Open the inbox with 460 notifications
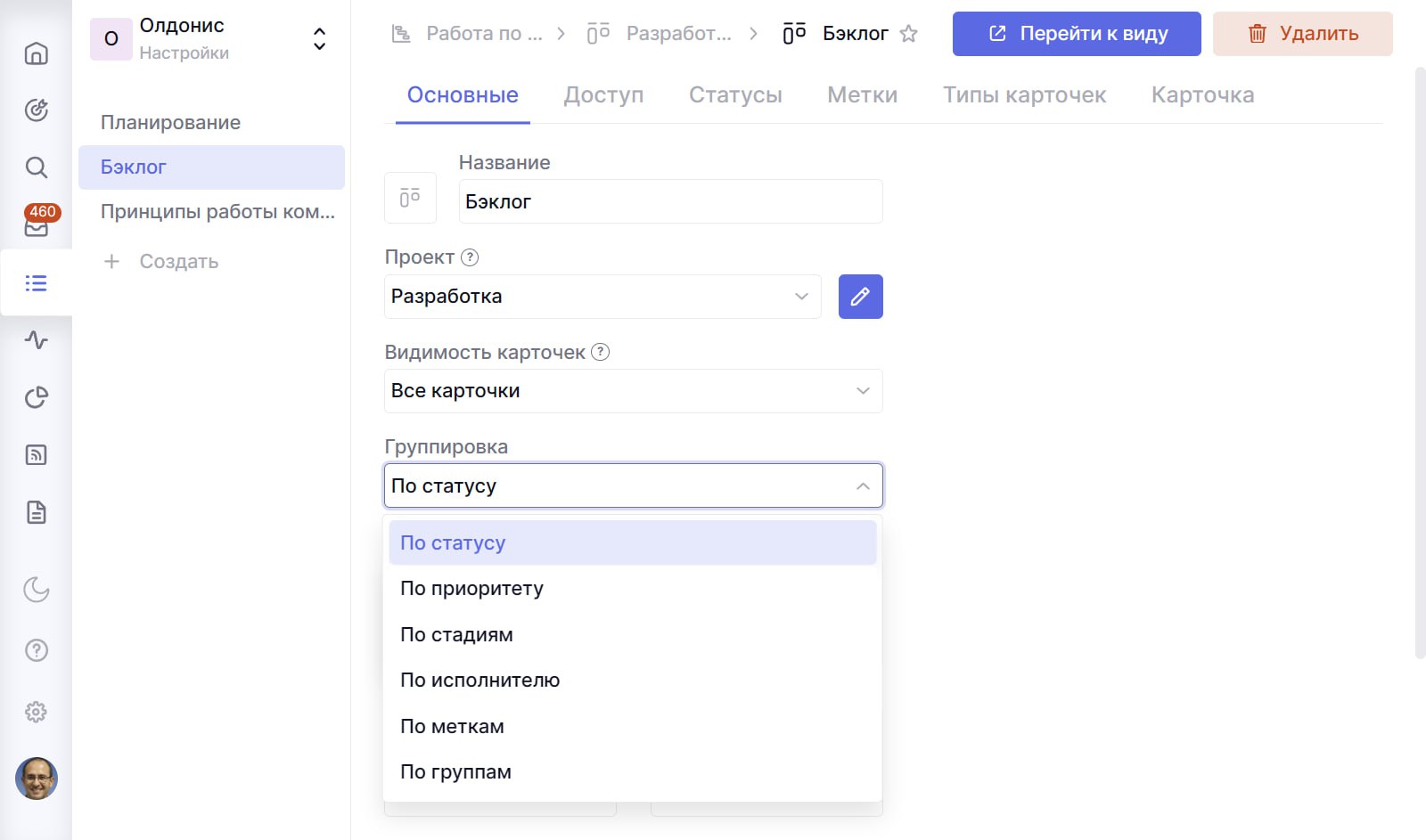 click(36, 225)
